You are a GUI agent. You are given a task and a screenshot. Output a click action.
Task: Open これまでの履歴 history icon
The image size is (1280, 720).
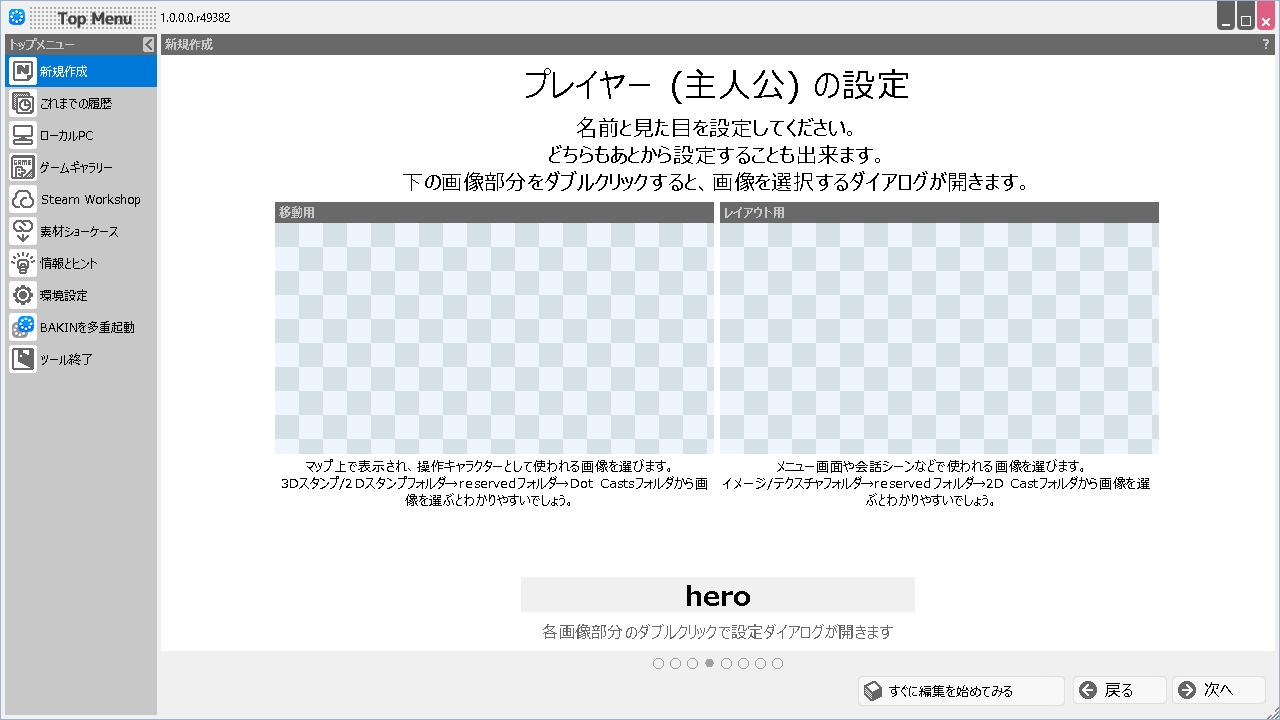[x=23, y=103]
